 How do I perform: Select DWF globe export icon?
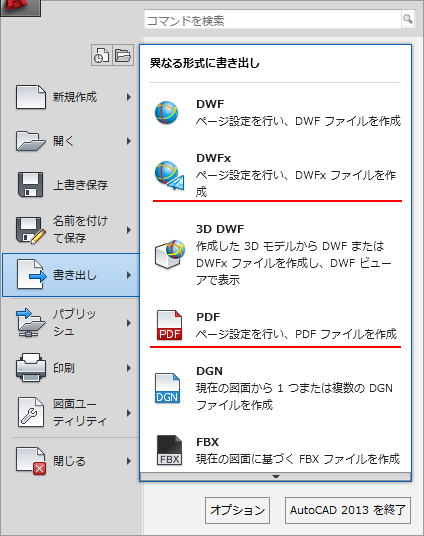[167, 112]
